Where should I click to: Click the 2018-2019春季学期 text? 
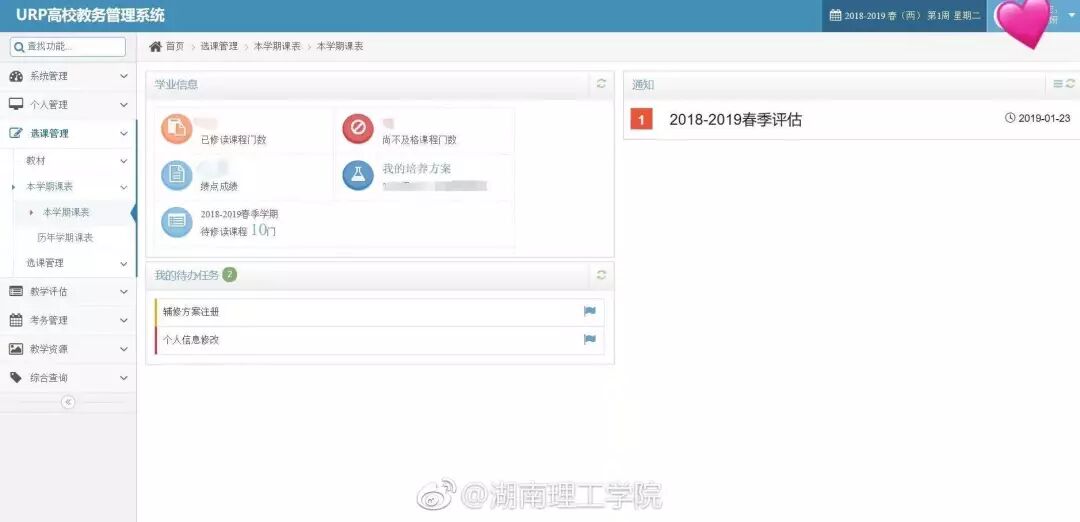click(240, 214)
